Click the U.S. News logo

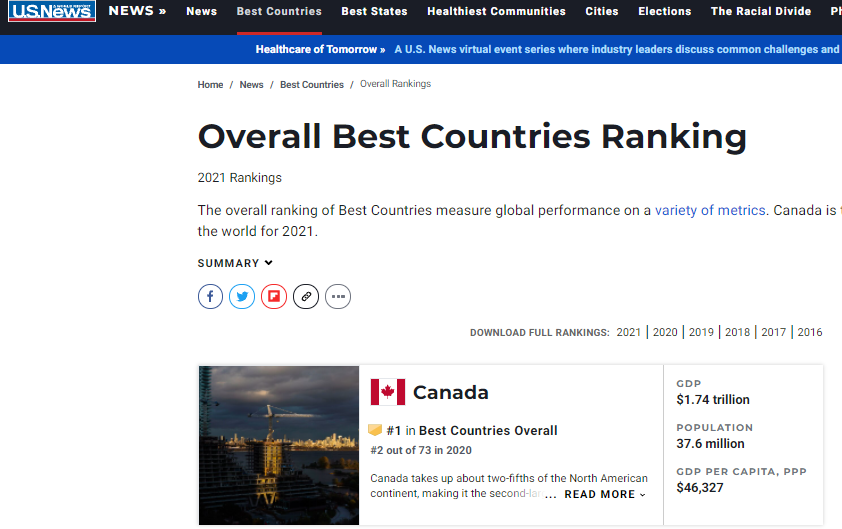tap(52, 12)
